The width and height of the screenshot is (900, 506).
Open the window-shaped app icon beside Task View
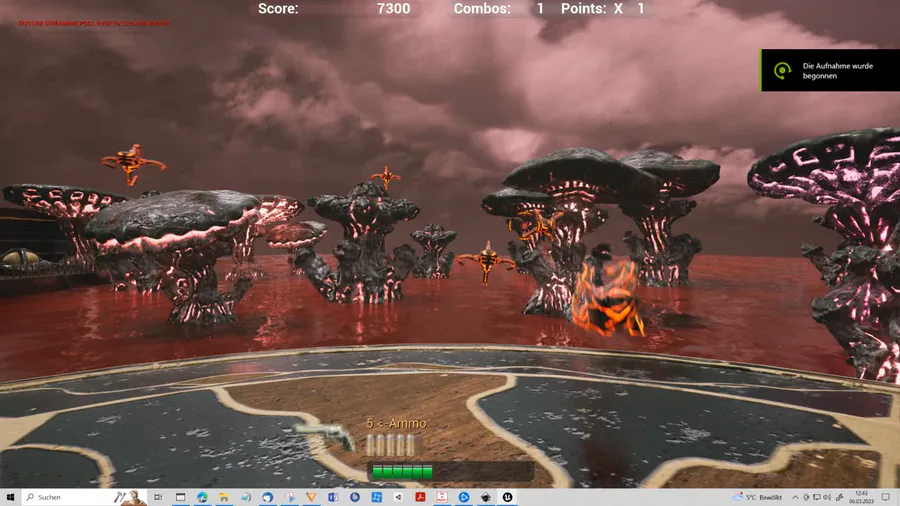[180, 497]
